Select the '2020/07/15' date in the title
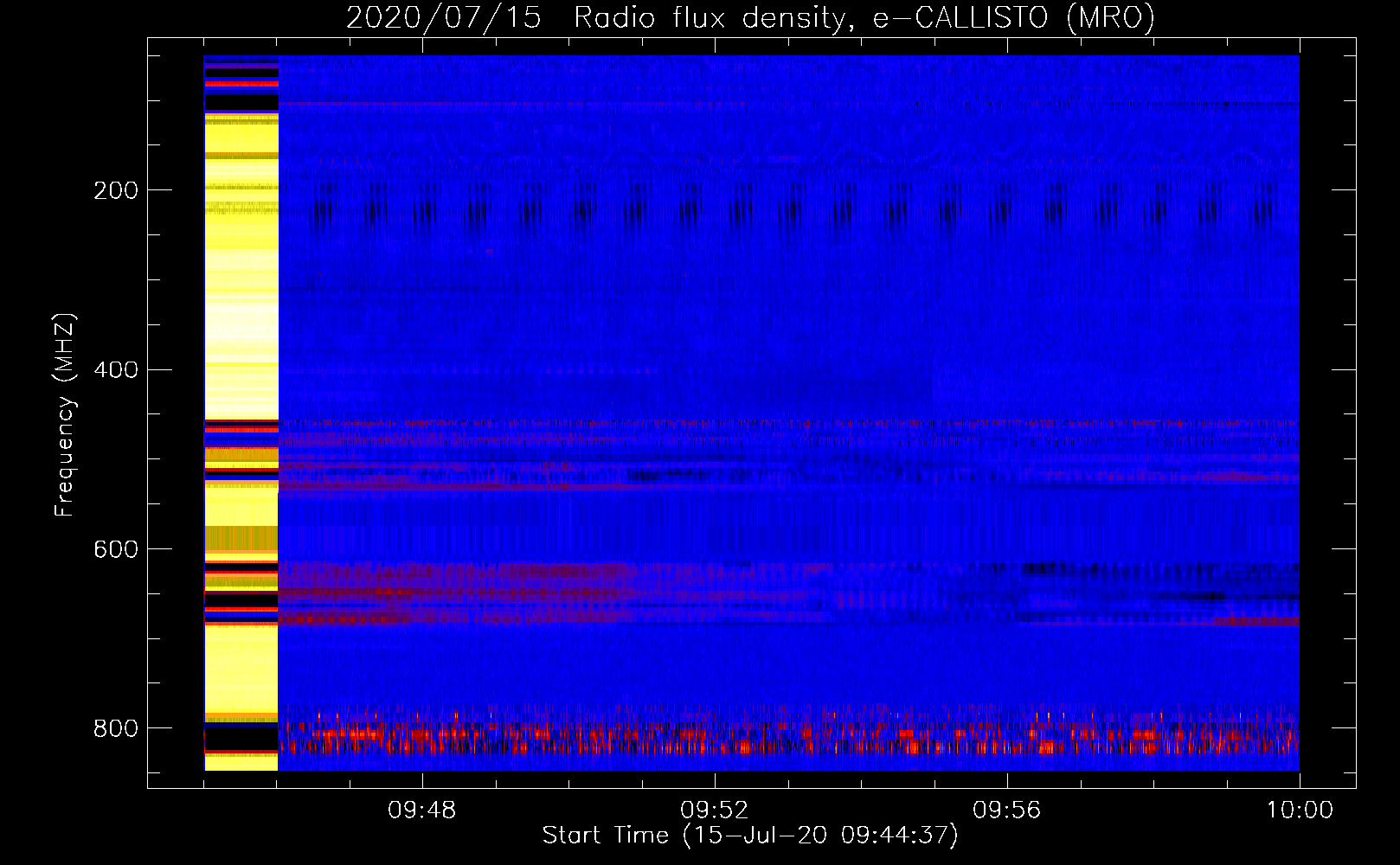This screenshot has width=1400, height=865. [444, 17]
